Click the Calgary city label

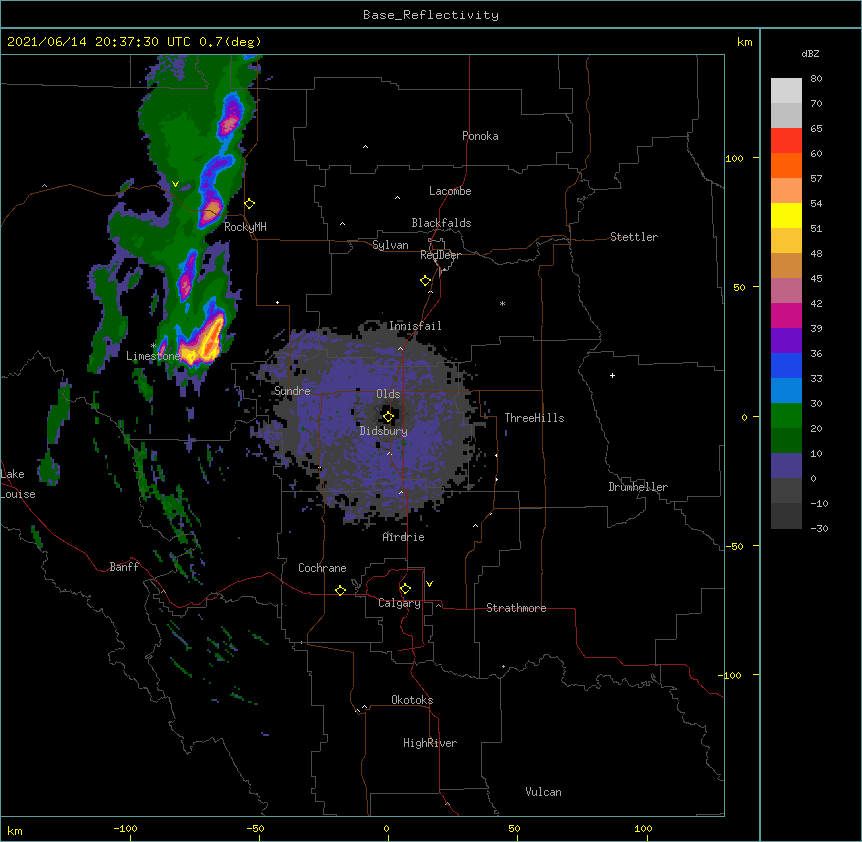tap(399, 603)
